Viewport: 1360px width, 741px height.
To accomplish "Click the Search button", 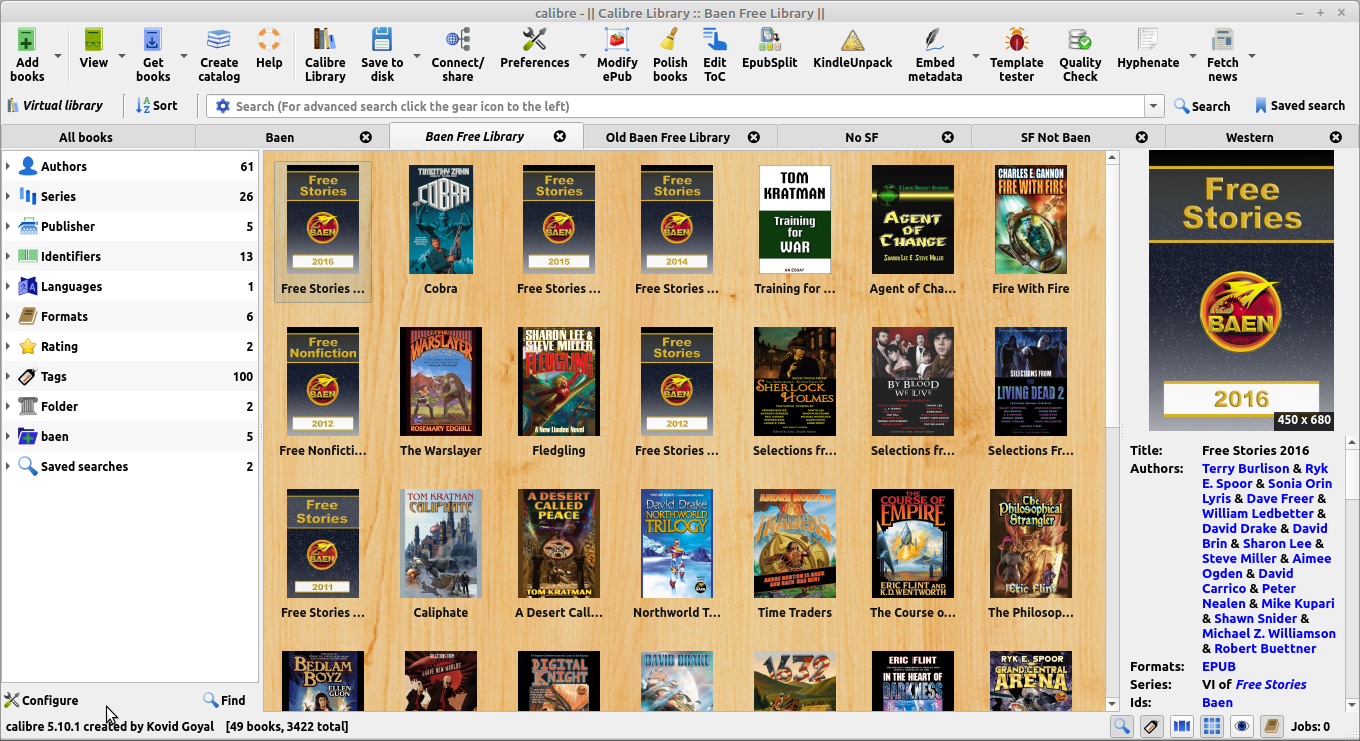I will (x=1202, y=106).
